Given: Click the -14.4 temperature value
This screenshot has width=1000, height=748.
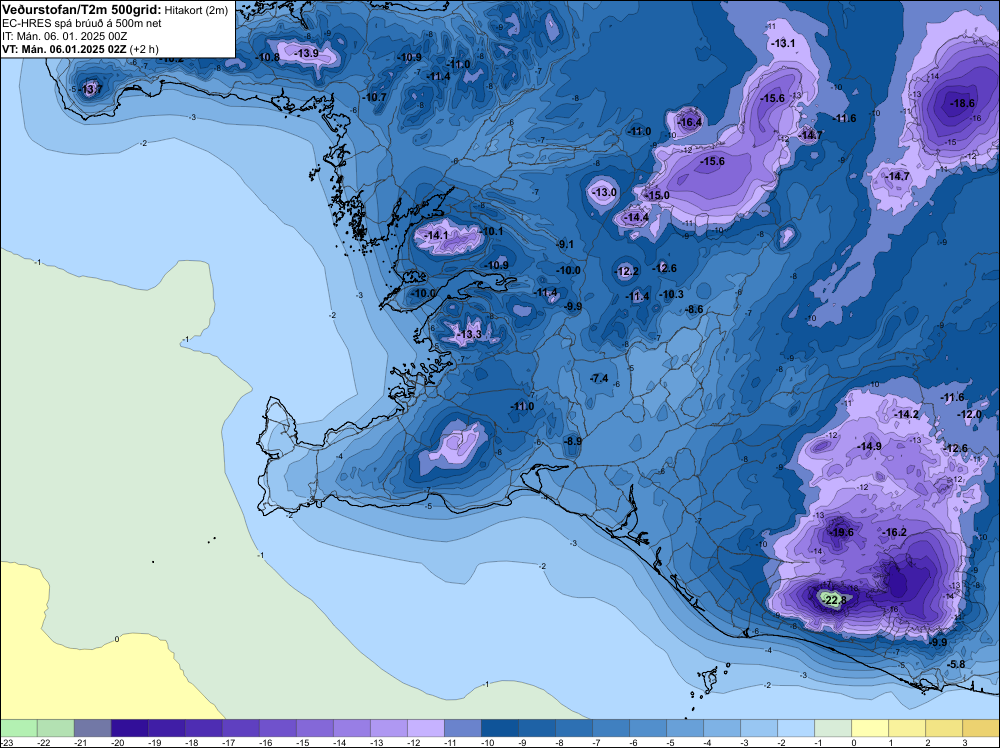Looking at the screenshot, I should click(636, 217).
